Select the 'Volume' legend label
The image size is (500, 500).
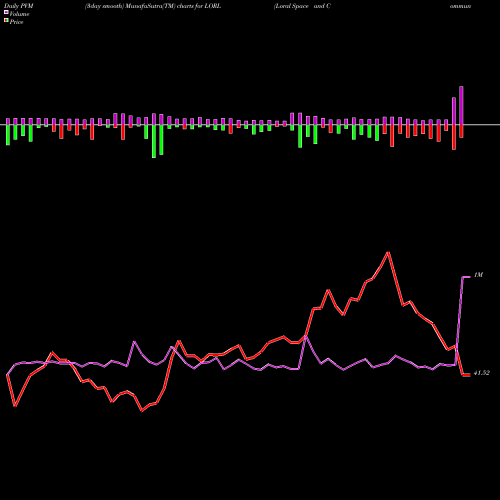tap(19, 14)
